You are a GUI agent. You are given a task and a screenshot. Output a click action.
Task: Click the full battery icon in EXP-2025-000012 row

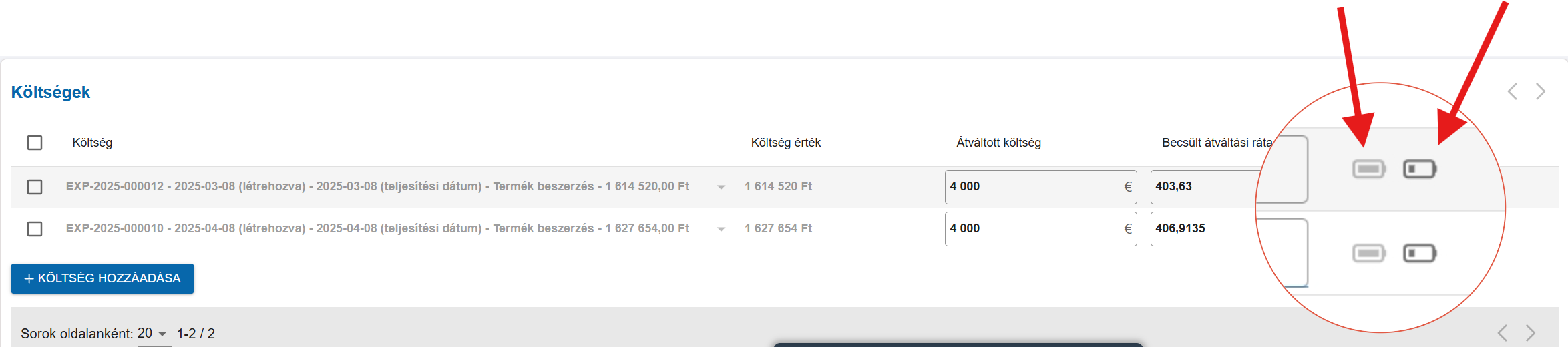[1369, 169]
